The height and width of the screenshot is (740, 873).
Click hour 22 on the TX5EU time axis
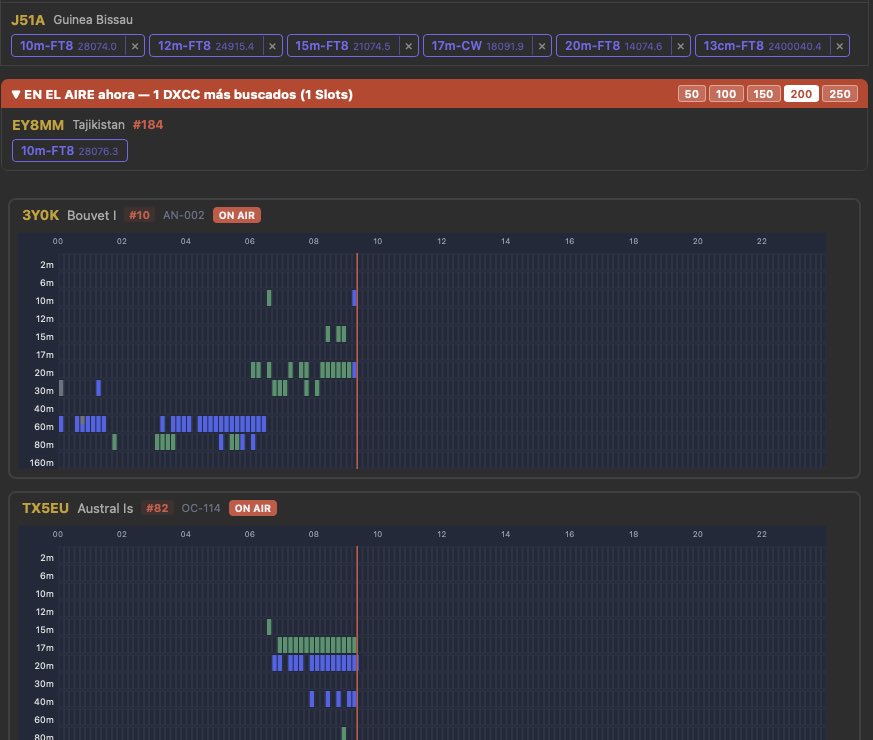(x=762, y=535)
